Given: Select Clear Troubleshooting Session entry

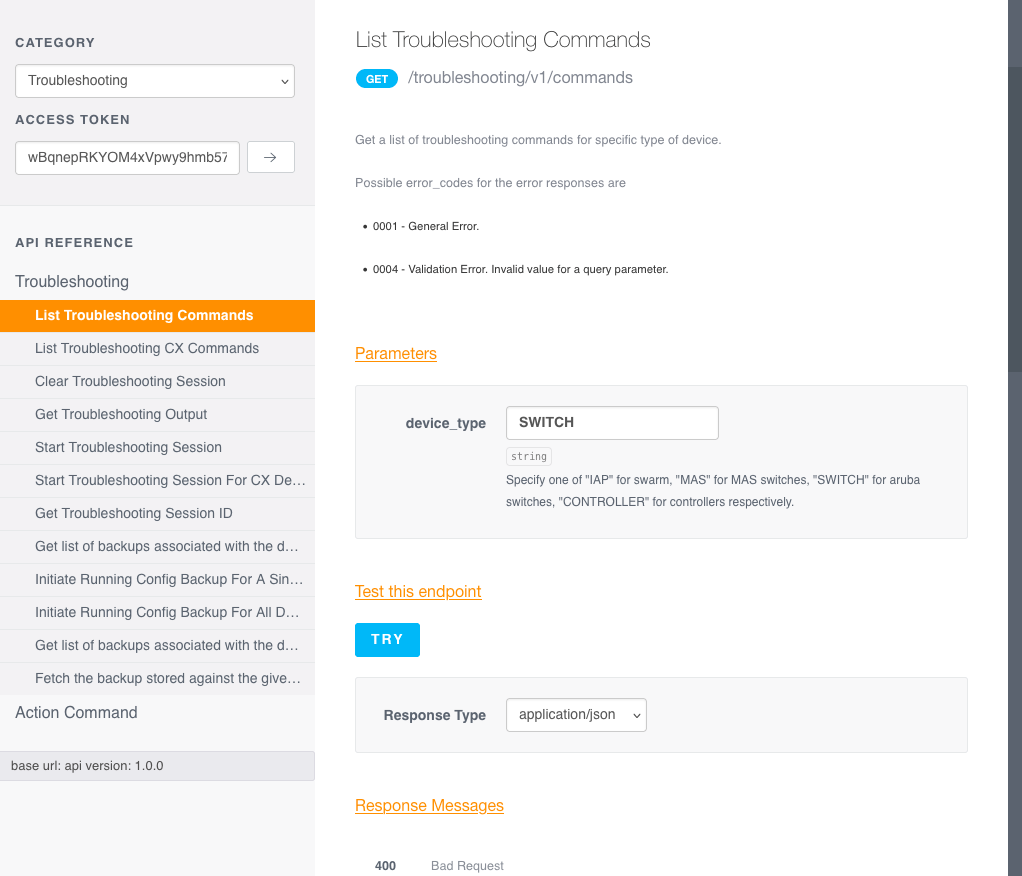Looking at the screenshot, I should 130,382.
